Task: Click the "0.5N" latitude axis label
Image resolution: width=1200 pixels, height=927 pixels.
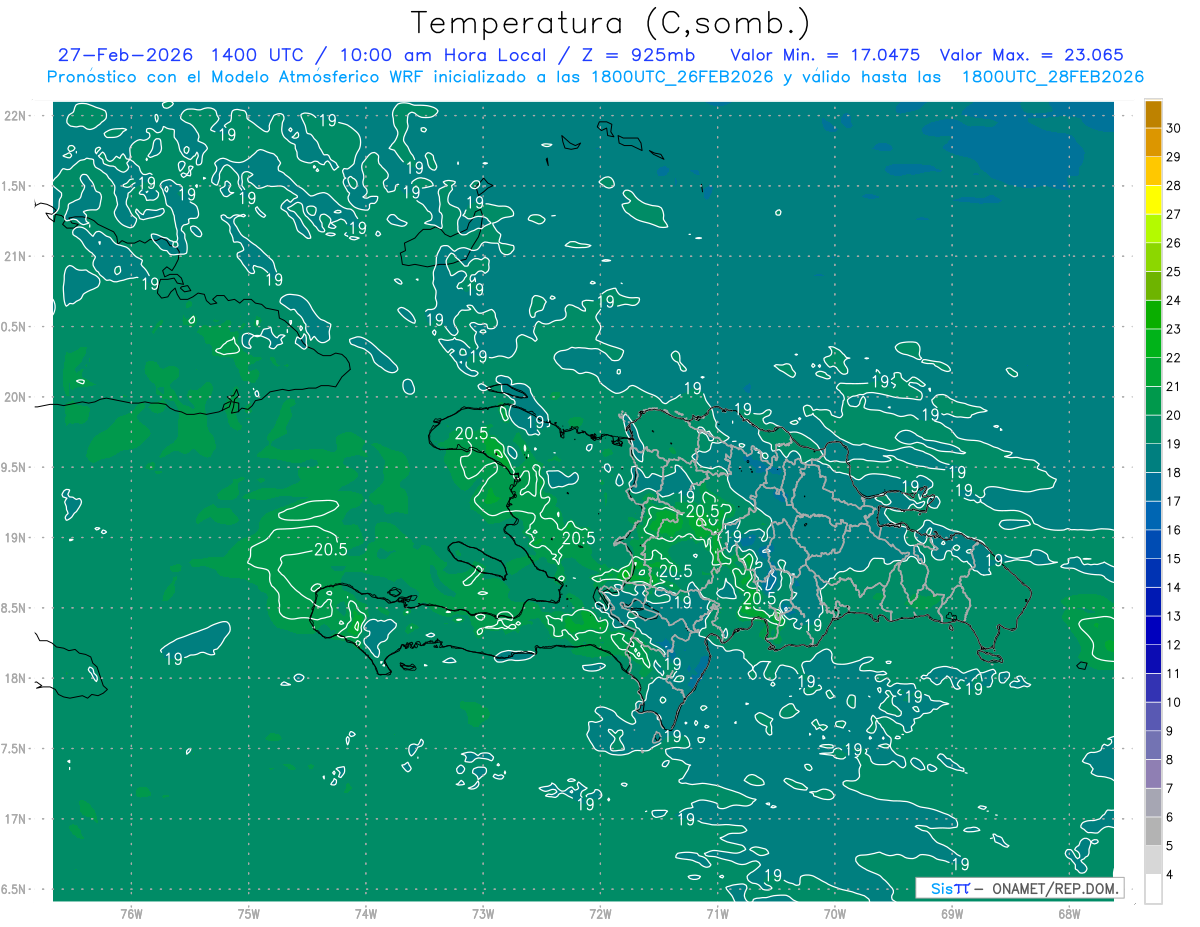Action: pos(15,327)
